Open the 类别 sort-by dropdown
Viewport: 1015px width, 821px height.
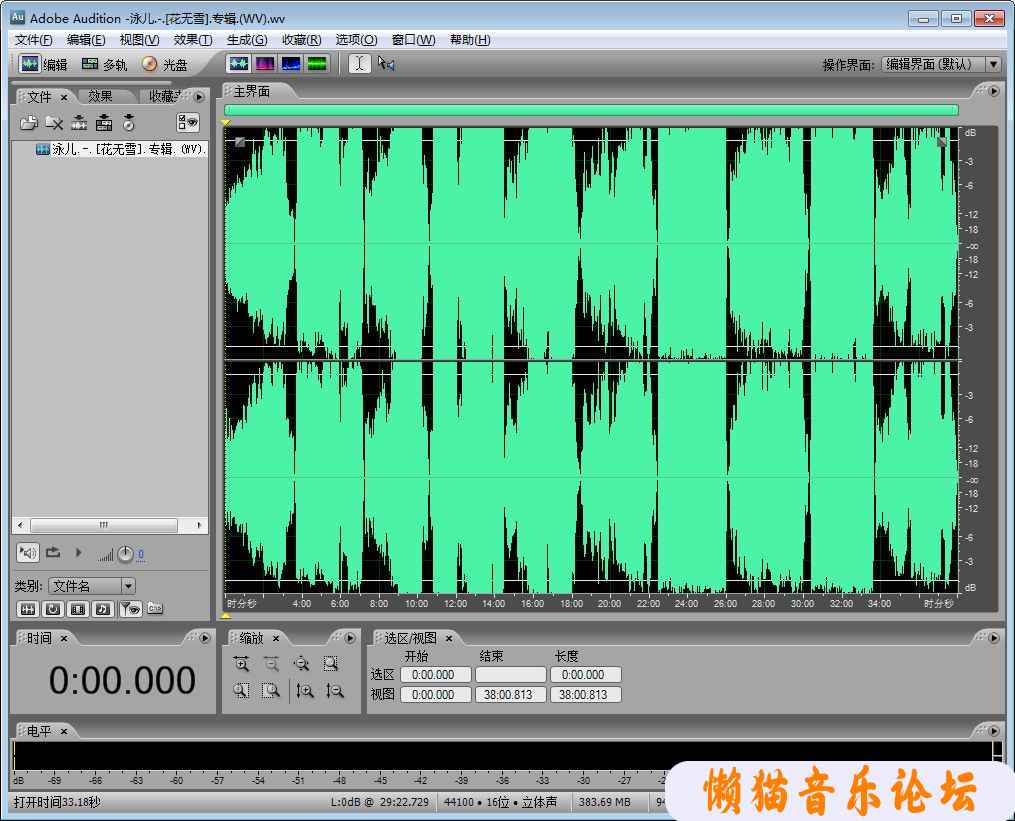coord(91,586)
